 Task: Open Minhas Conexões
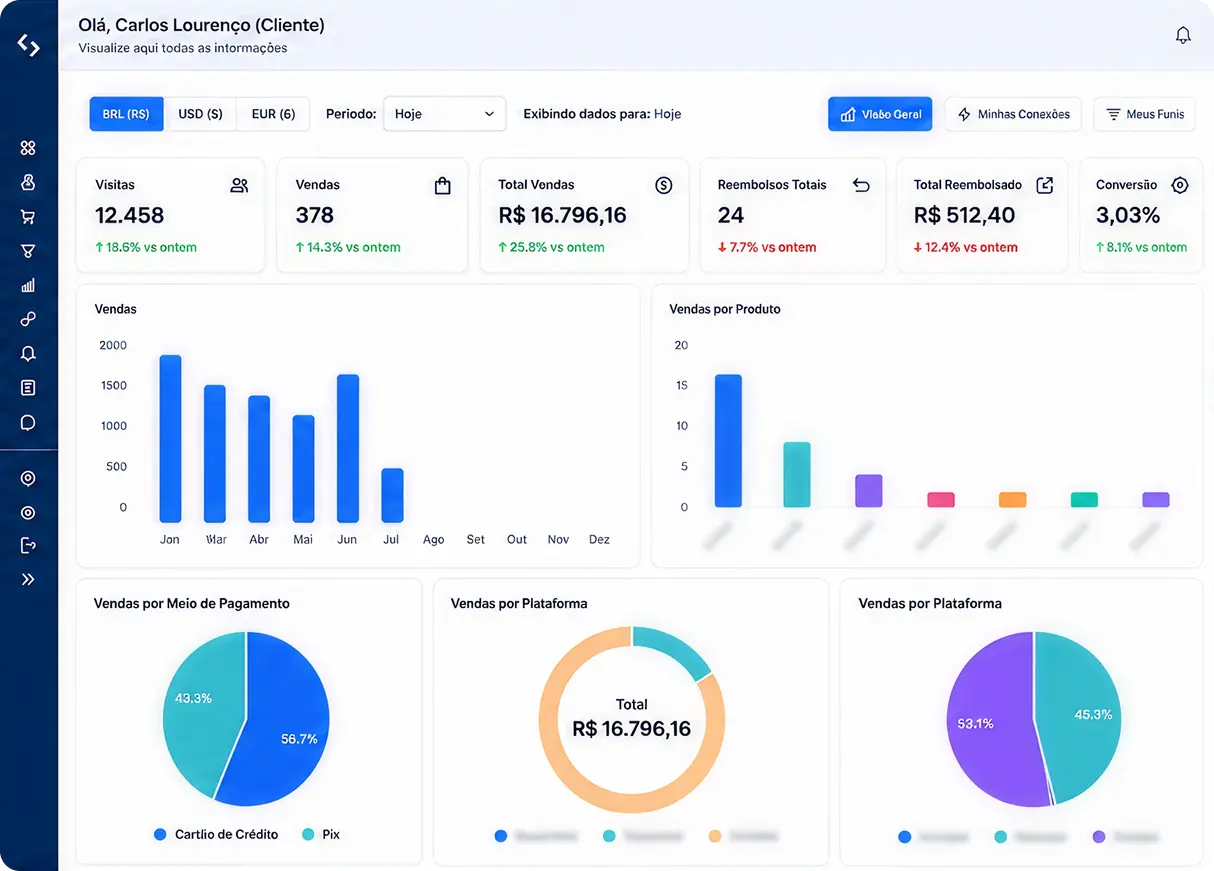click(x=1013, y=114)
